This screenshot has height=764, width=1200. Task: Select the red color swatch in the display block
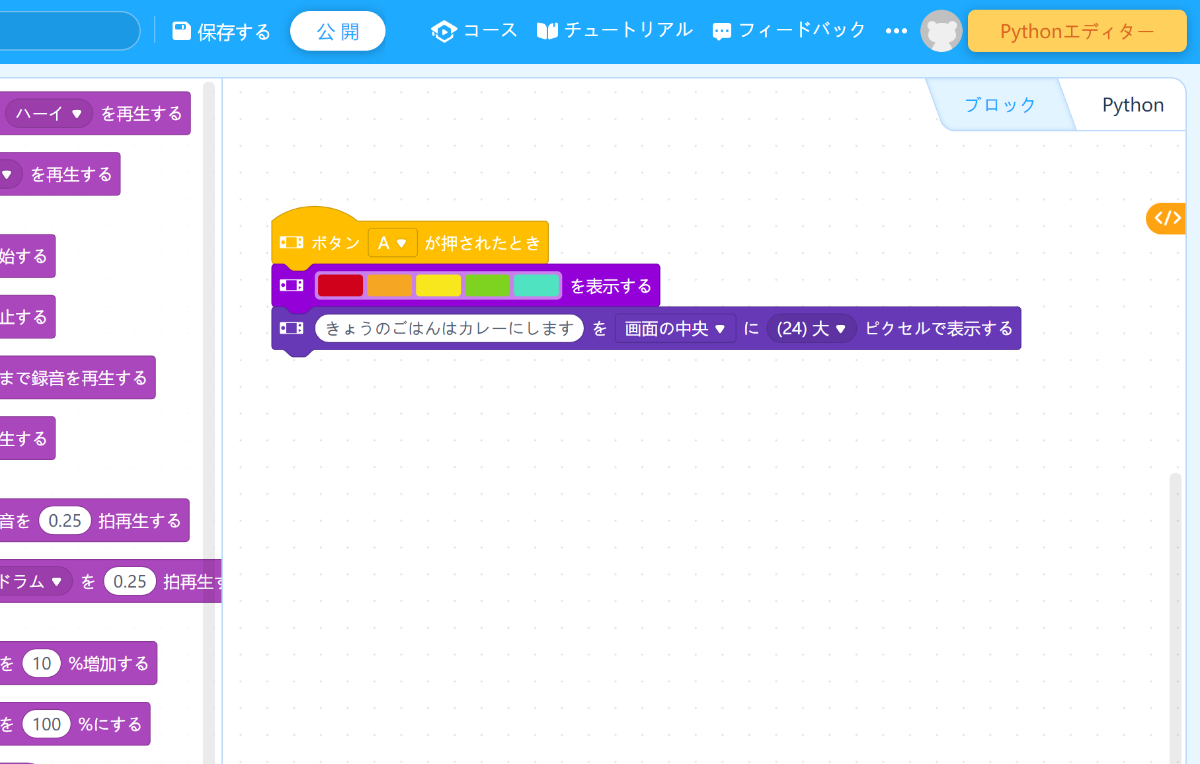click(x=340, y=285)
